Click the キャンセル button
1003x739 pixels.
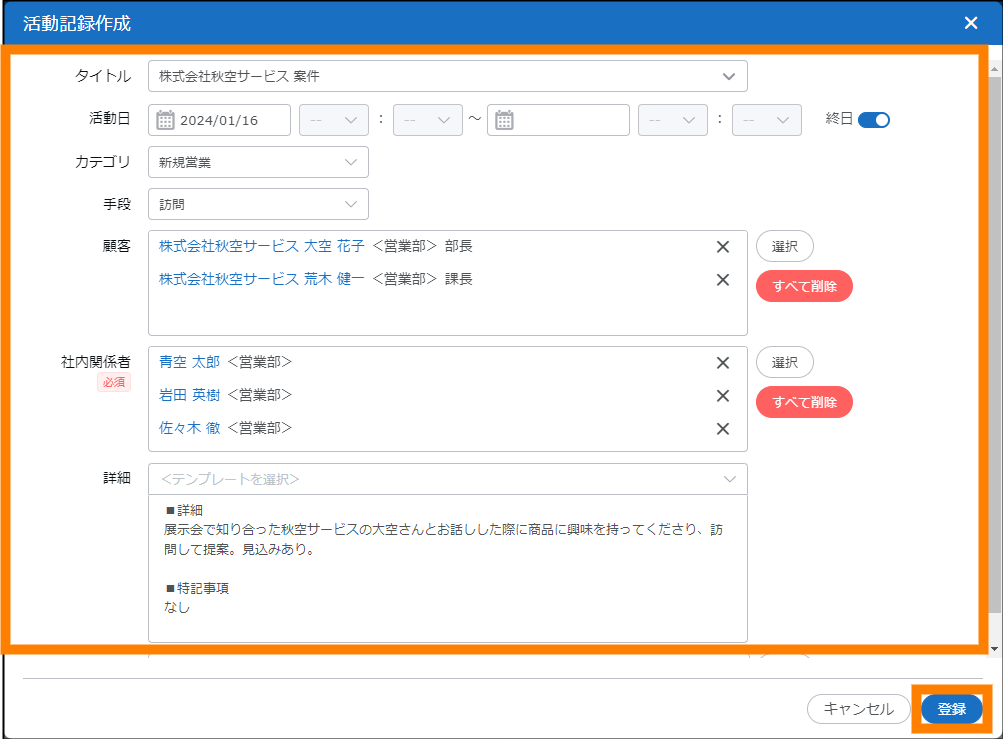(858, 709)
